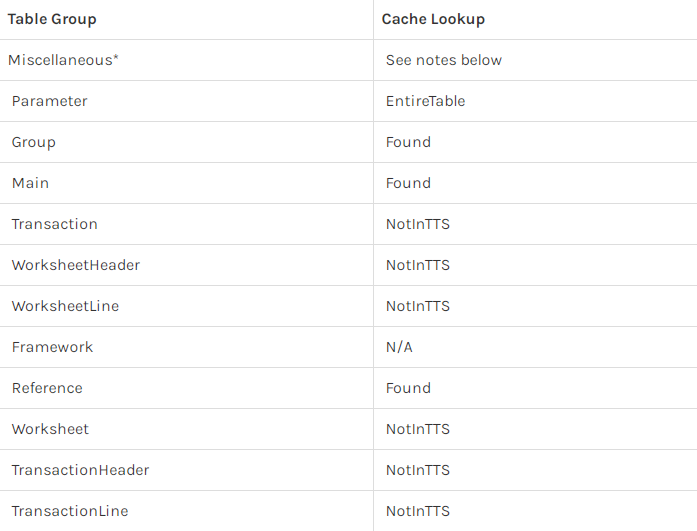The height and width of the screenshot is (531, 697).
Task: Click the 'See notes below' cell
Action: (x=444, y=60)
